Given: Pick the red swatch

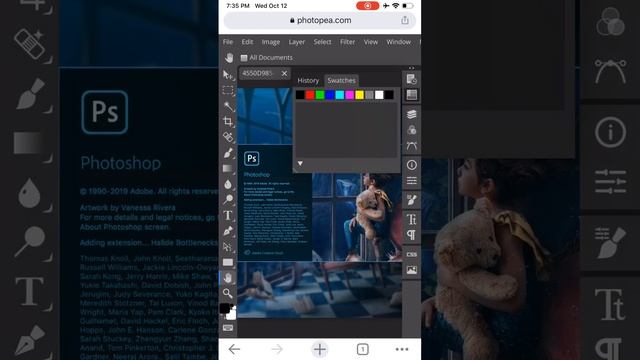Looking at the screenshot, I should 310,95.
